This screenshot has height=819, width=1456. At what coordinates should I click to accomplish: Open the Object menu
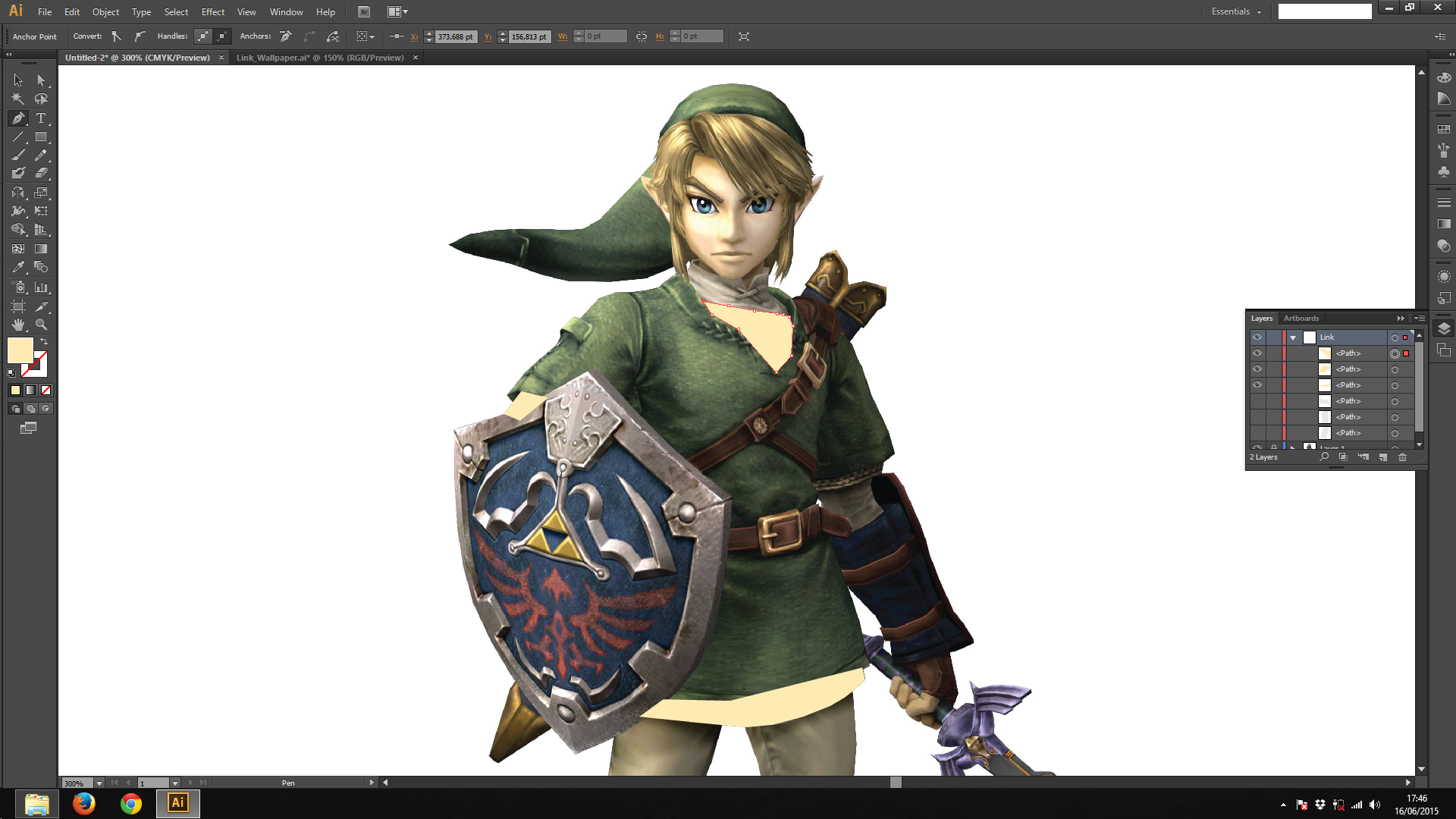(105, 12)
